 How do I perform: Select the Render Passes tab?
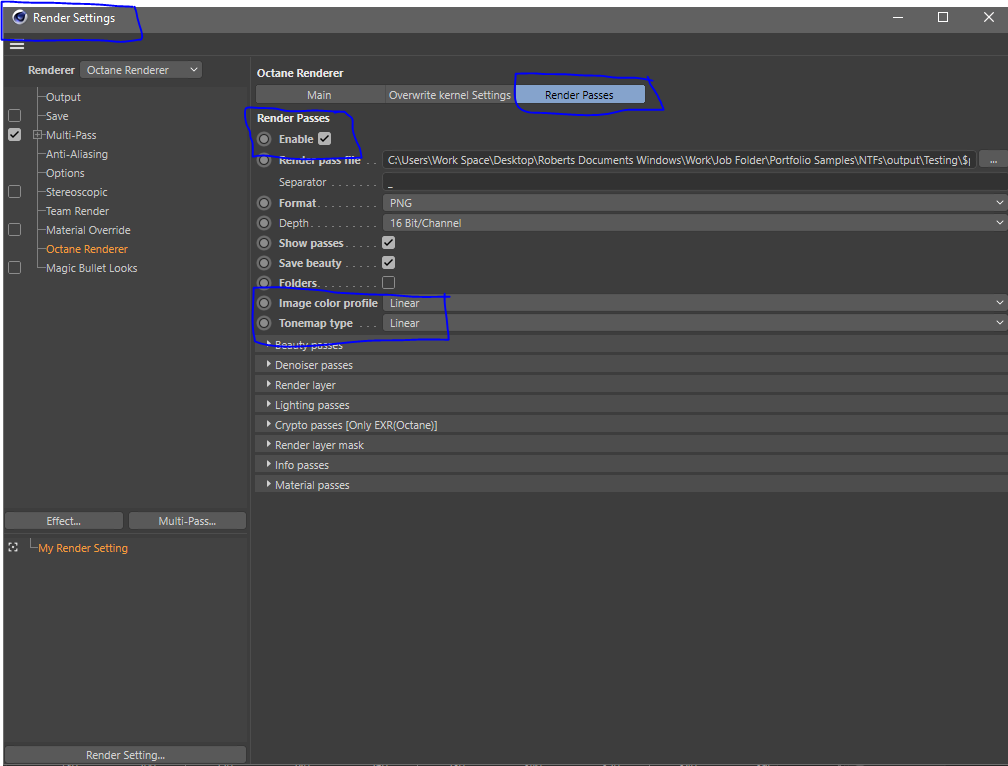tap(579, 94)
